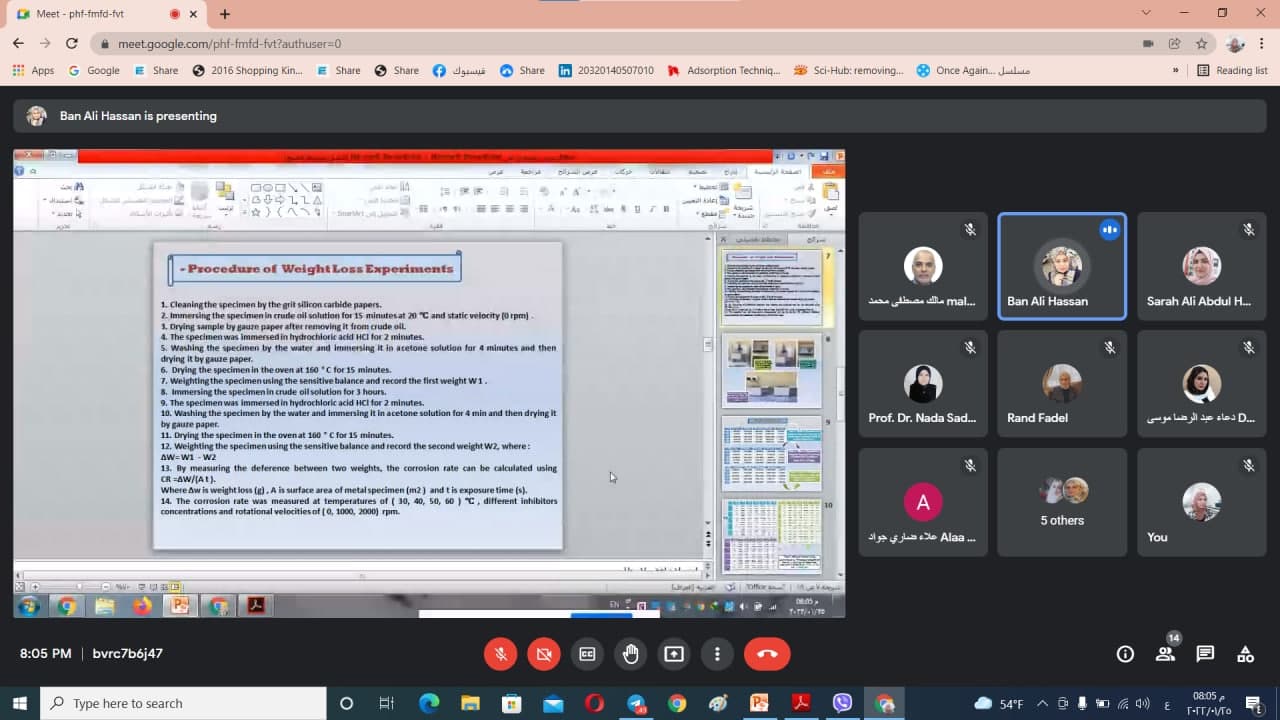Open the captions CC control

pos(587,654)
